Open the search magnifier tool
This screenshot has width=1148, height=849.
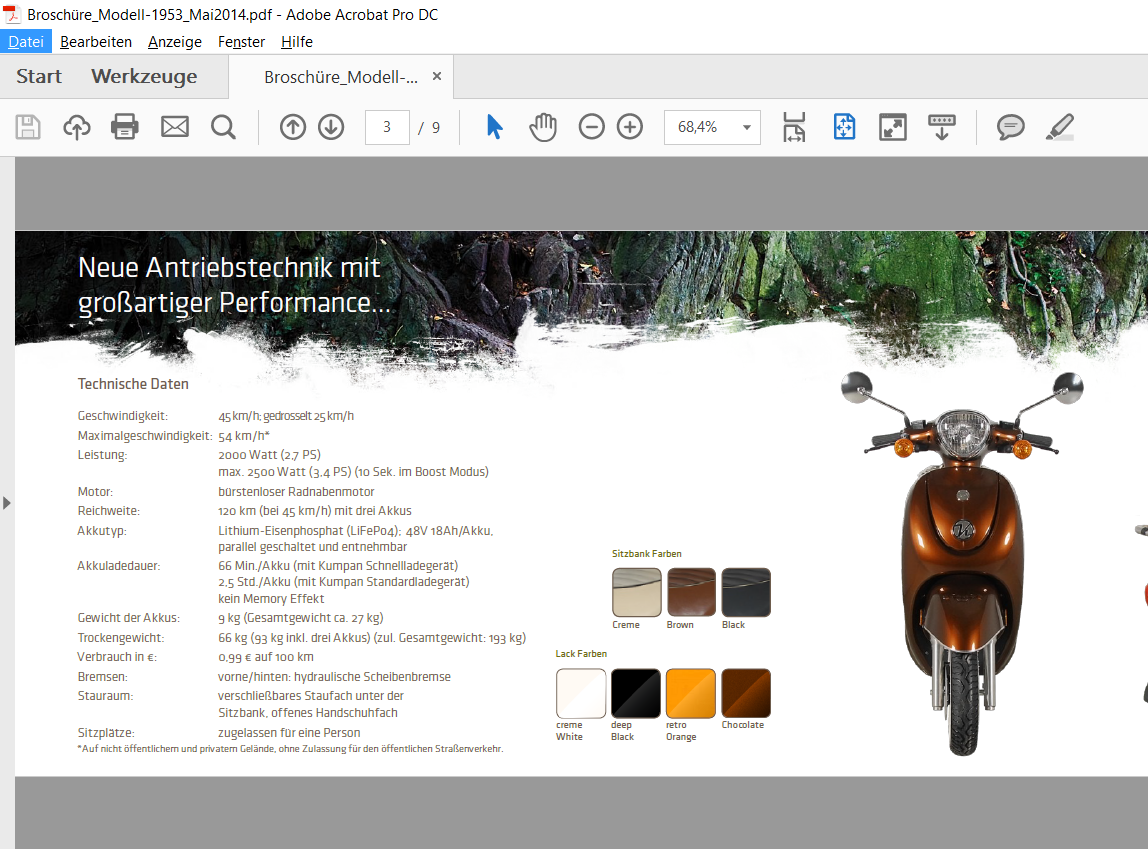[223, 127]
